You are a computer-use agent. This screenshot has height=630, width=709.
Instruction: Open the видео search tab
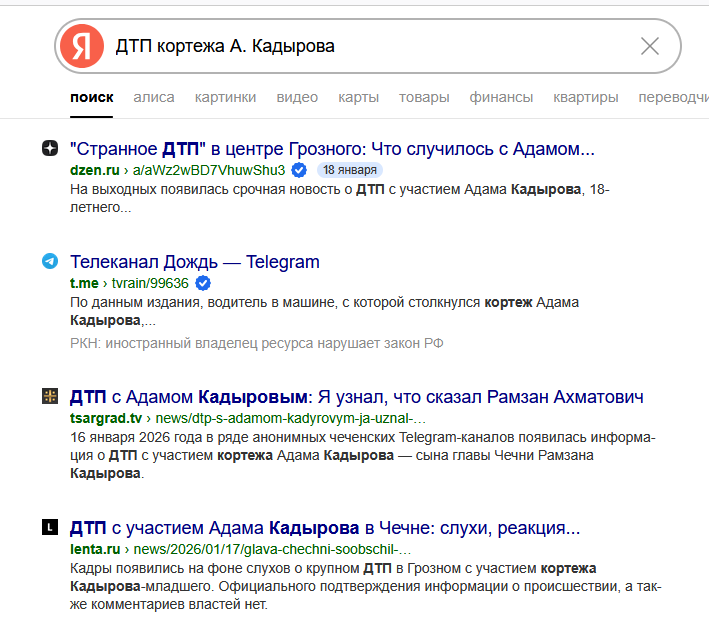pos(297,97)
